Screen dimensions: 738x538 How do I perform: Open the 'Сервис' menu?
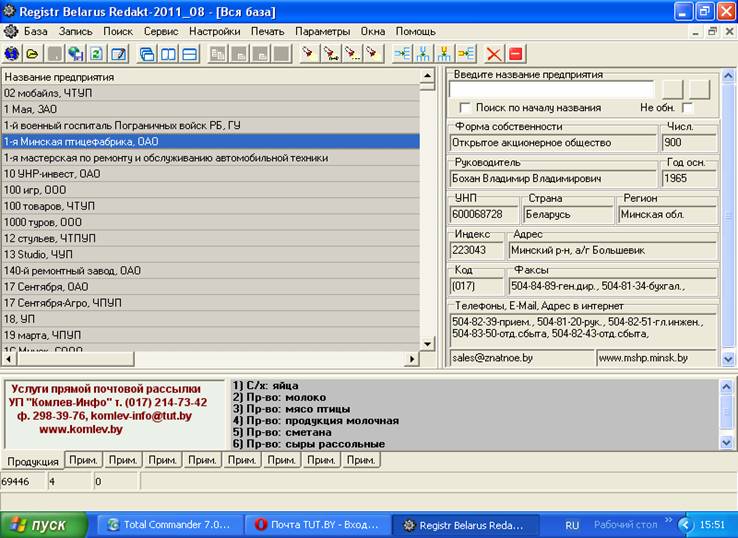click(161, 31)
